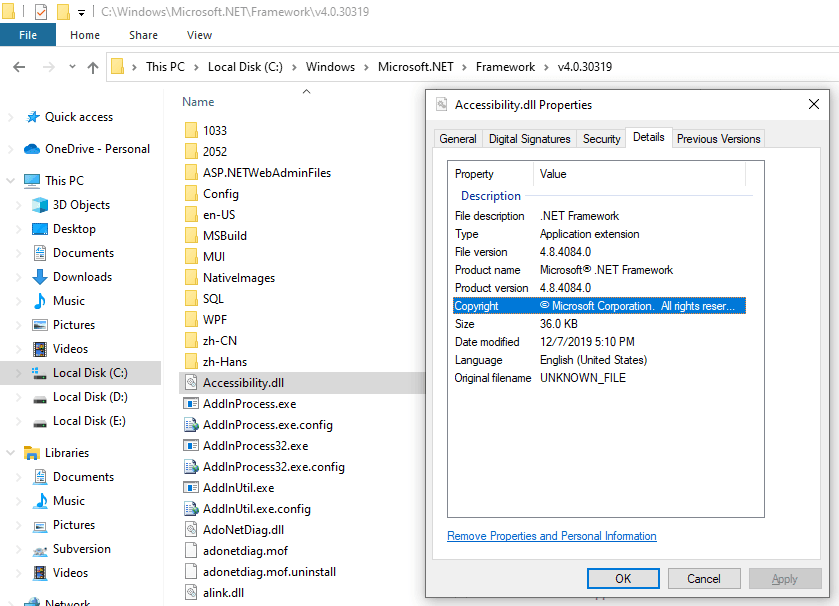839x606 pixels.
Task: Select the File version property row
Action: (599, 252)
